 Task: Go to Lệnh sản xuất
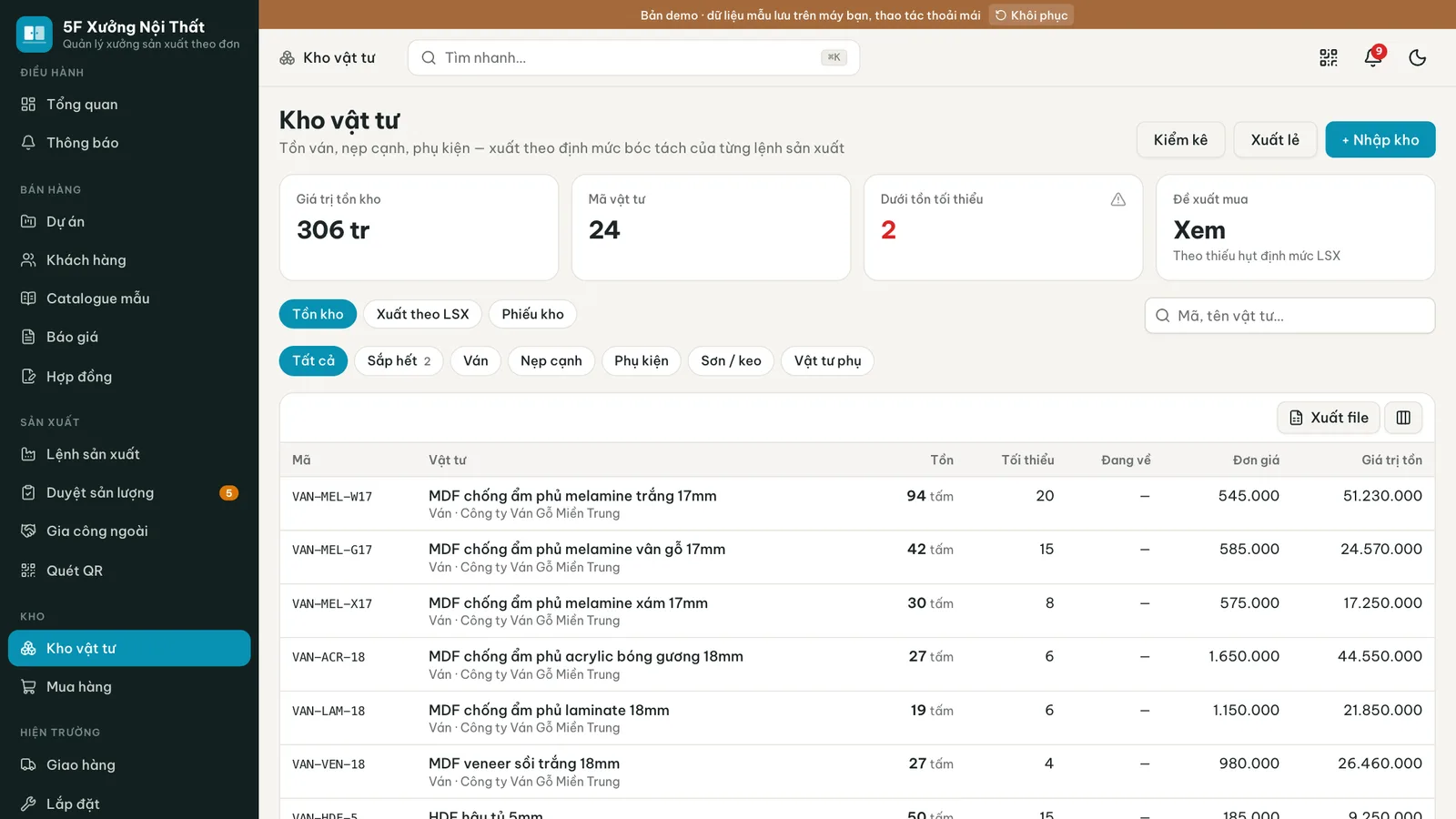129,454
